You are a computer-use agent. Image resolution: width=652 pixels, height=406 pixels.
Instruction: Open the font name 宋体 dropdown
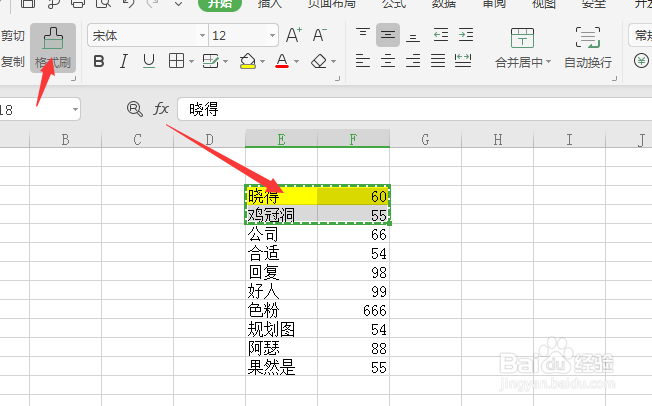pos(202,35)
